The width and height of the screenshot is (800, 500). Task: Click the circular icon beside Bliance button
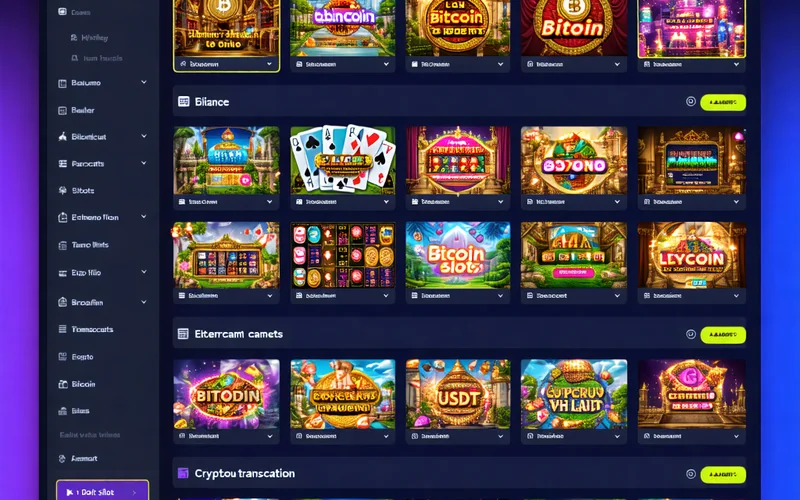691,102
